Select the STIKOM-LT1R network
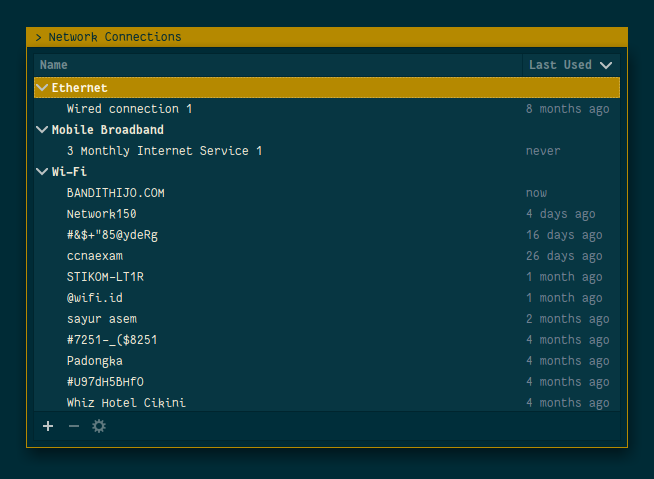Image resolution: width=654 pixels, height=479 pixels. click(x=112, y=277)
